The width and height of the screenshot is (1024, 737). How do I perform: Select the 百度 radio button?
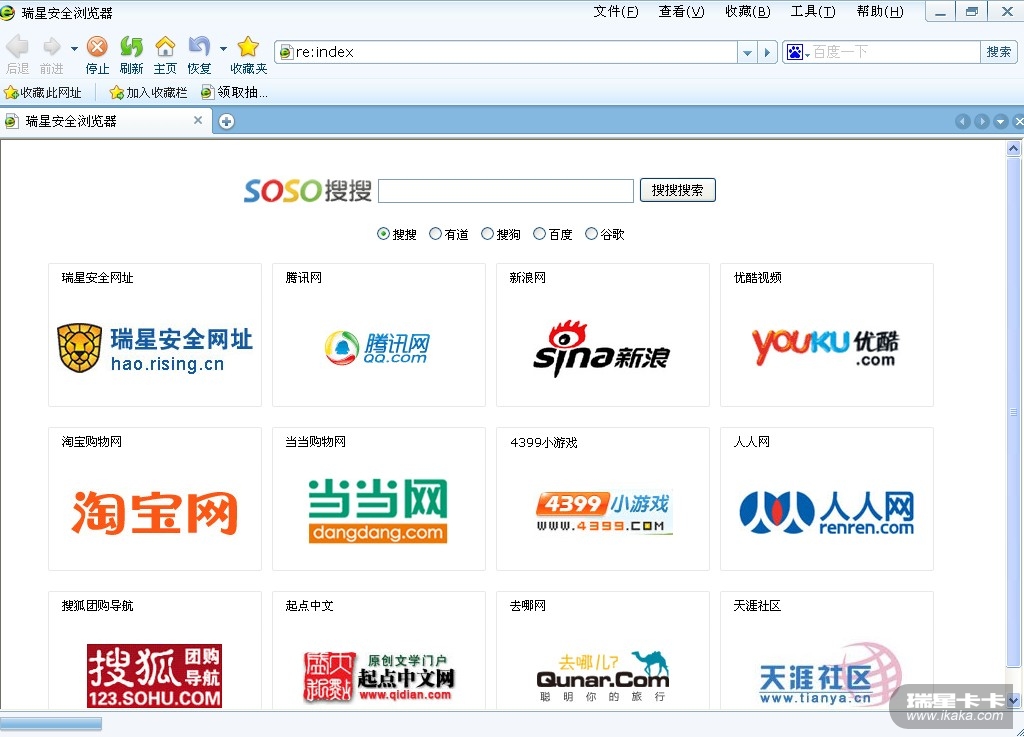(x=539, y=234)
